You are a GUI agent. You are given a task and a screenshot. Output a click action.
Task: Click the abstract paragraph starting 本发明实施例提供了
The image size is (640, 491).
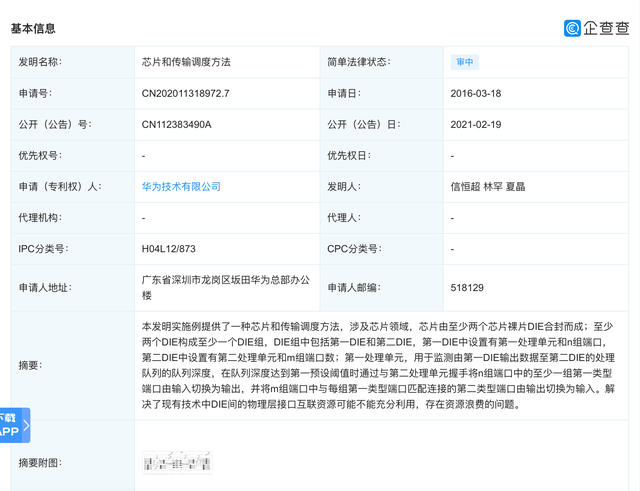378,365
